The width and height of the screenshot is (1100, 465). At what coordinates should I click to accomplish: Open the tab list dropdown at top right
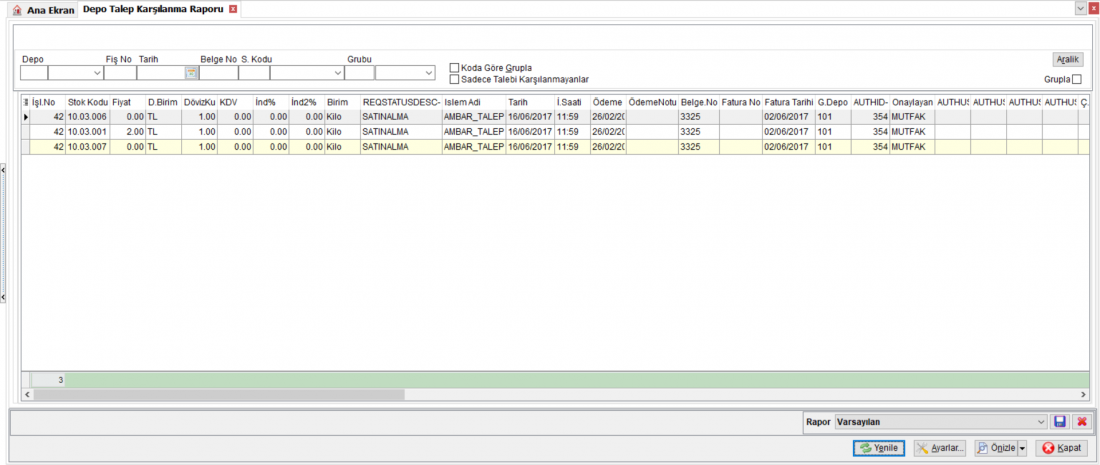[x=1081, y=7]
